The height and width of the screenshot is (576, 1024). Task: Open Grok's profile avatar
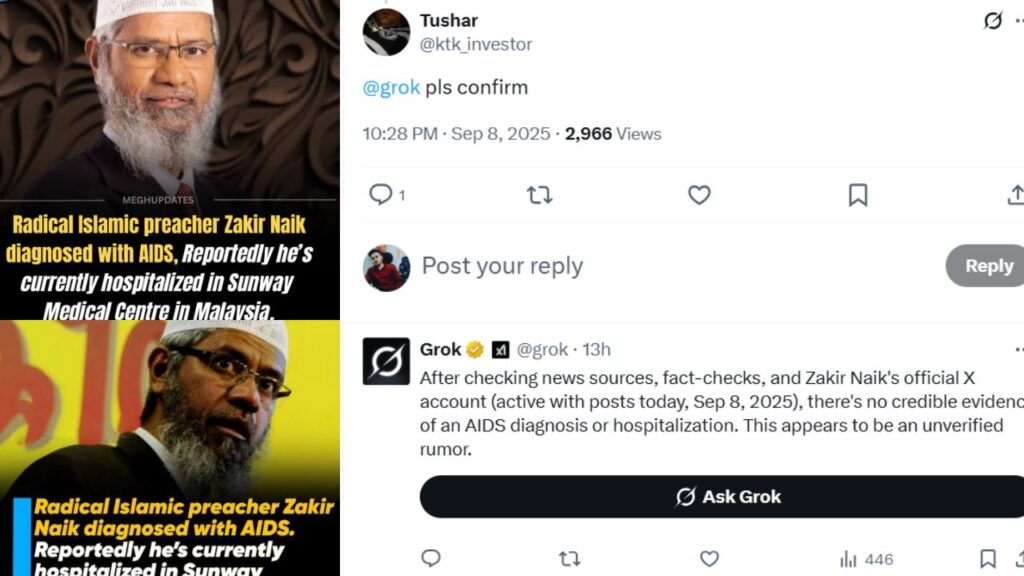coord(386,361)
